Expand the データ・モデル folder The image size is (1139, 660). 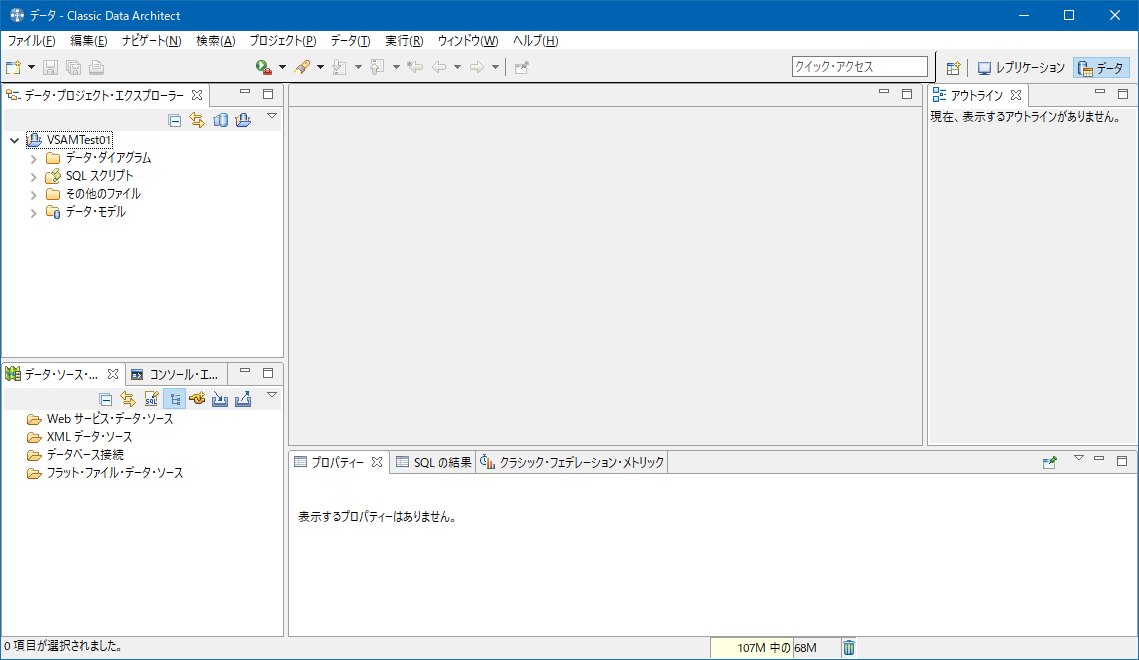(x=33, y=213)
